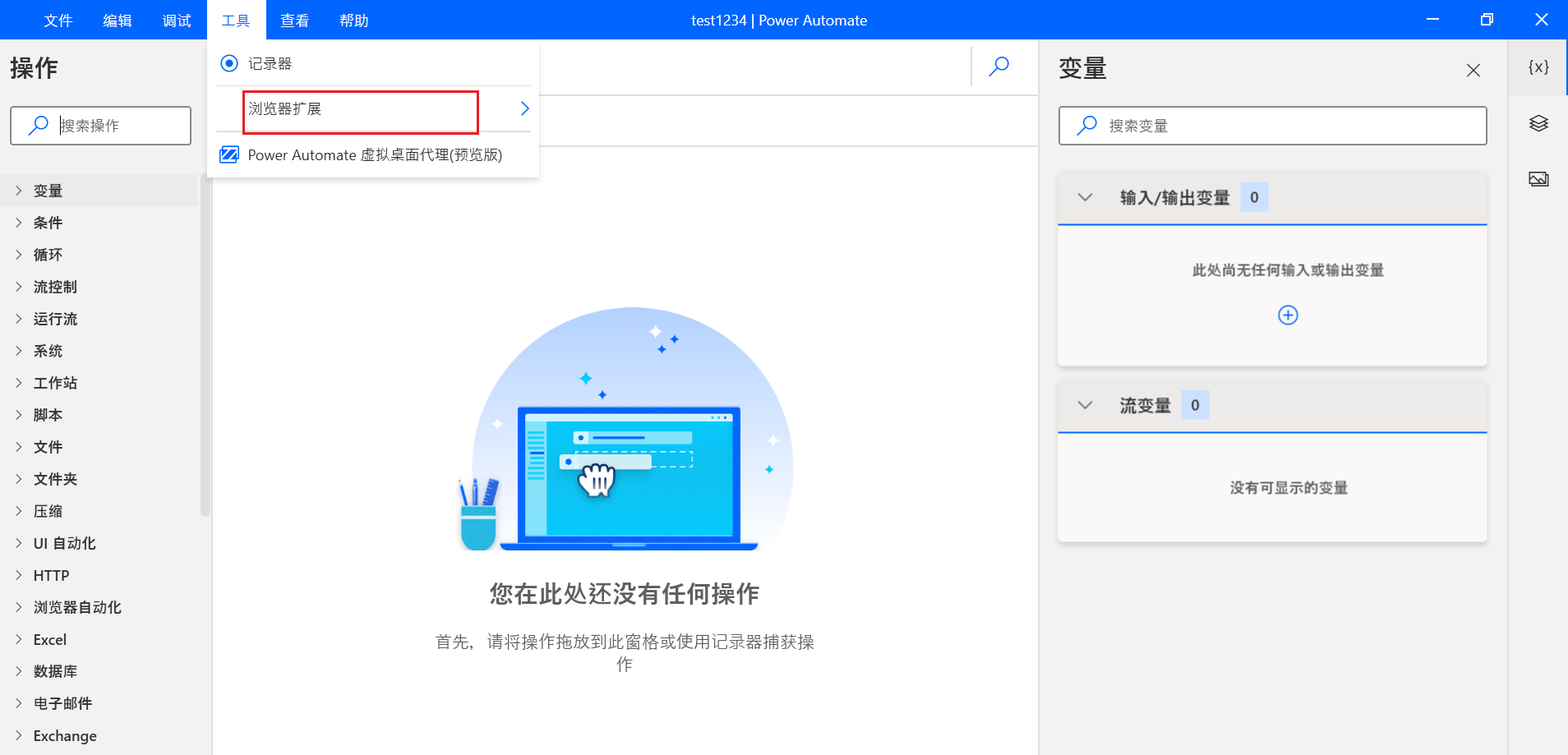
Task: Open Power Automate virtual desktop agent icon
Action: coord(229,154)
